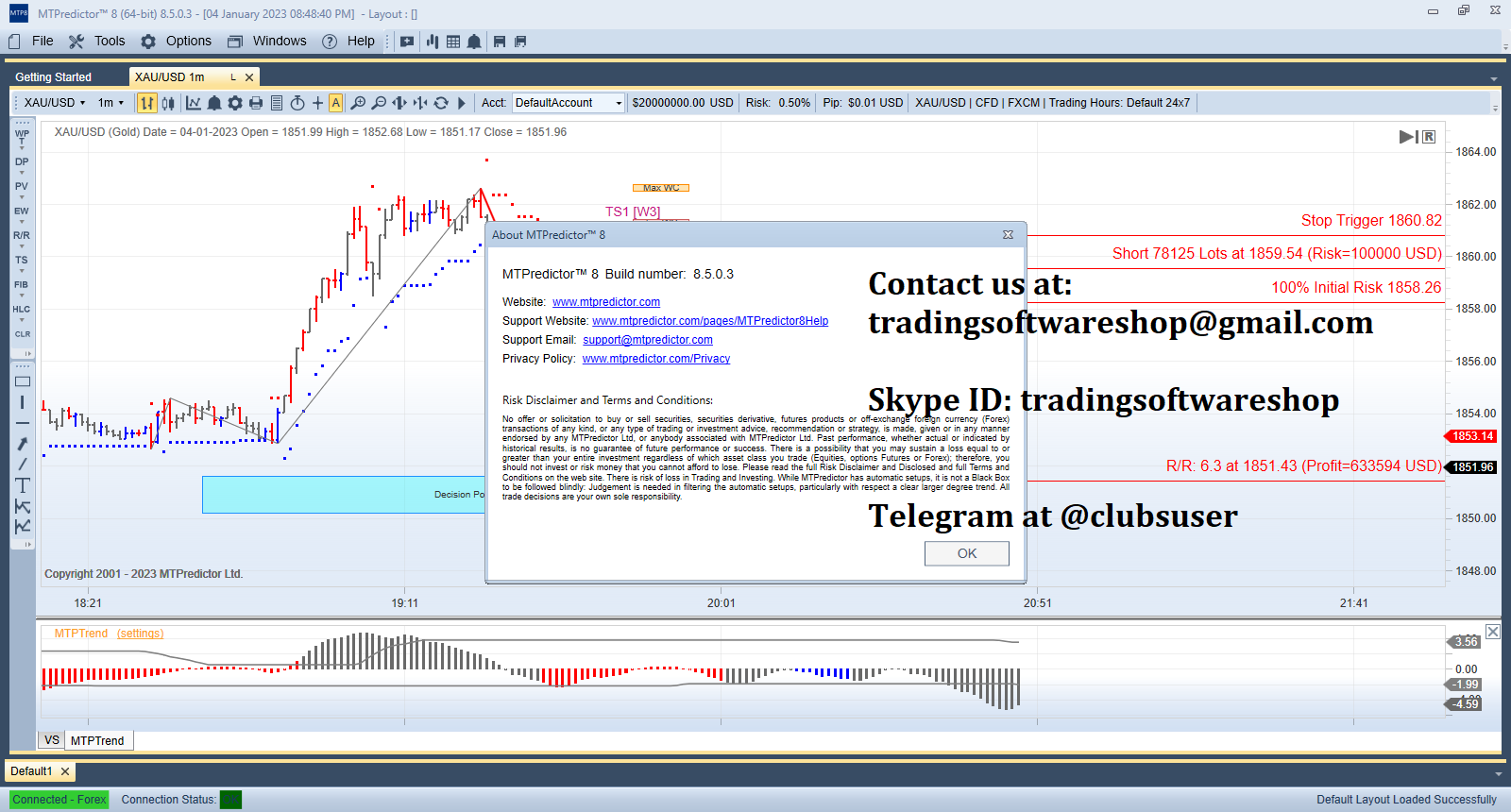Screen dimensions: 1511x812
Task: Click the R reset icon on chart
Action: coord(1430,137)
